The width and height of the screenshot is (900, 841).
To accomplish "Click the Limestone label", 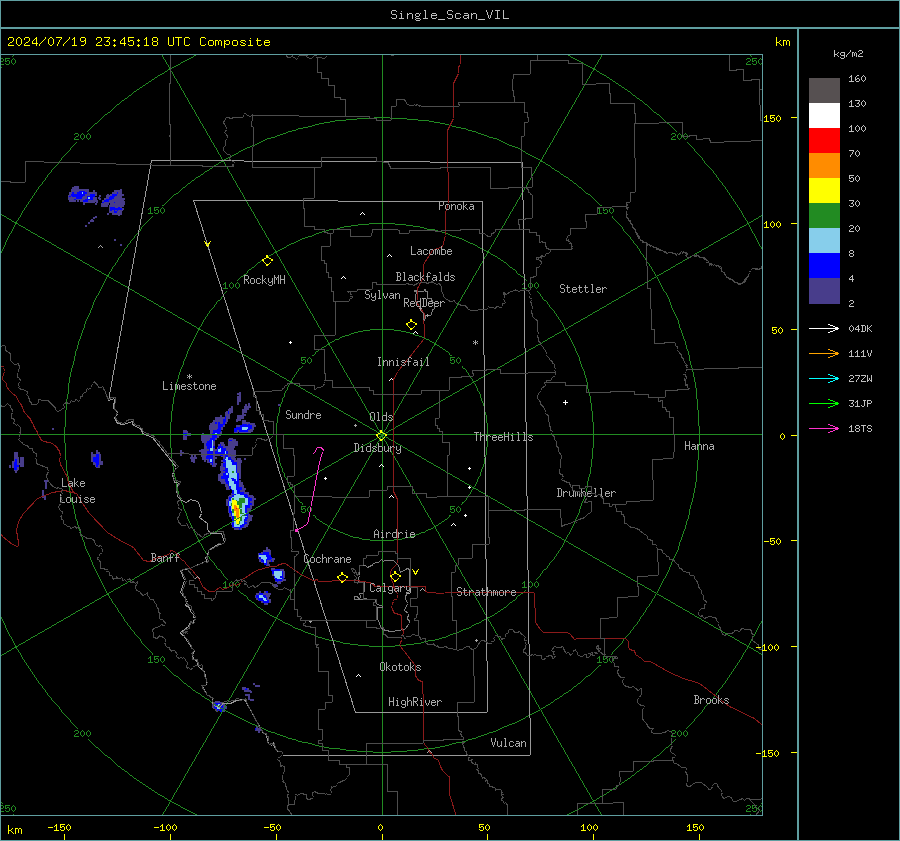I will (189, 386).
